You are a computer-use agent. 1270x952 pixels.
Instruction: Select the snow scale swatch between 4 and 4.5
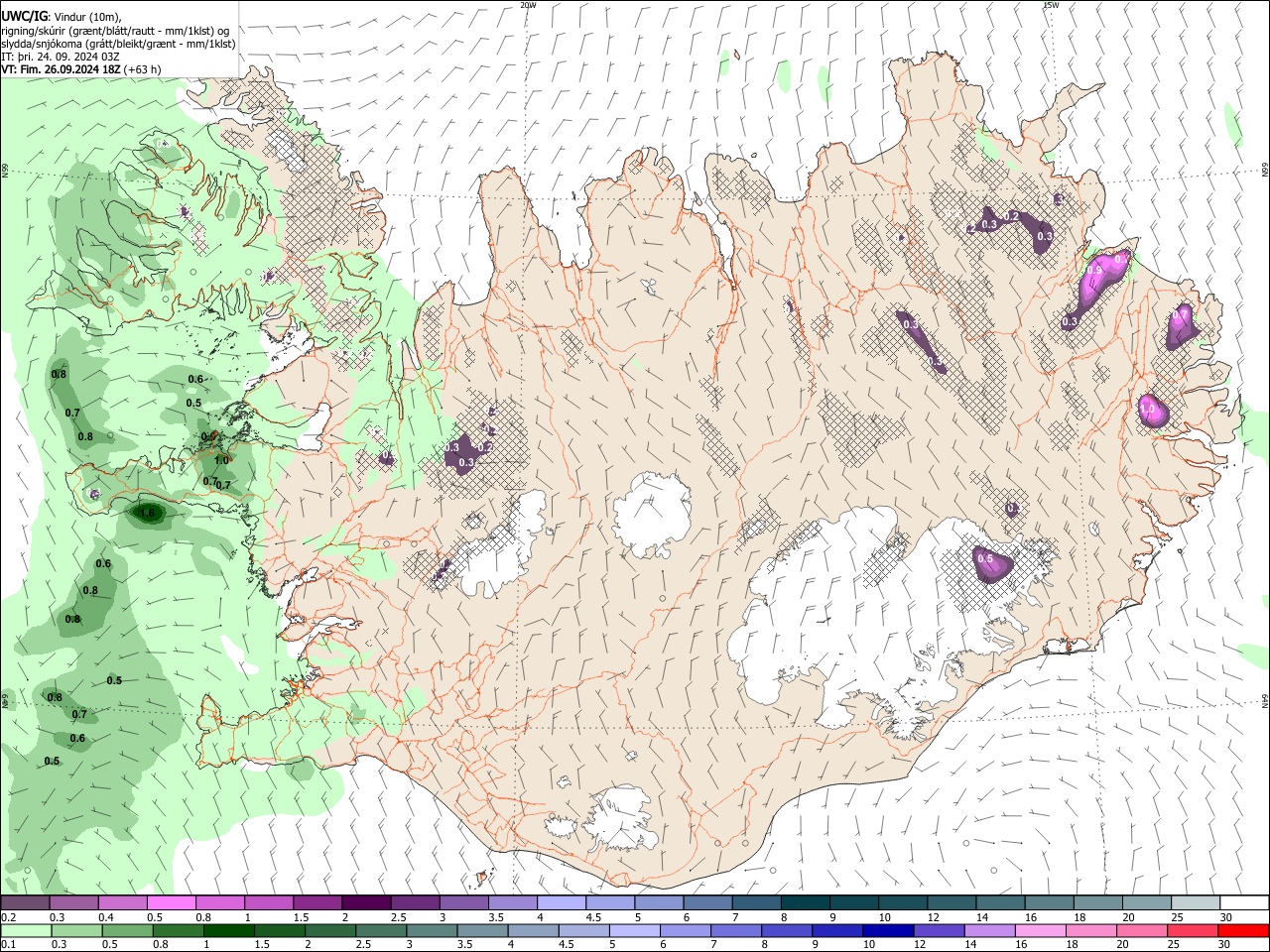pyautogui.click(x=562, y=902)
